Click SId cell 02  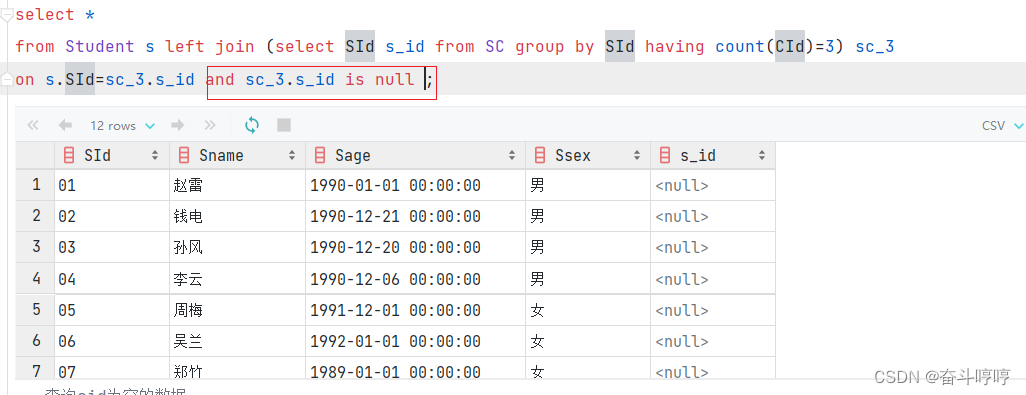click(x=112, y=216)
